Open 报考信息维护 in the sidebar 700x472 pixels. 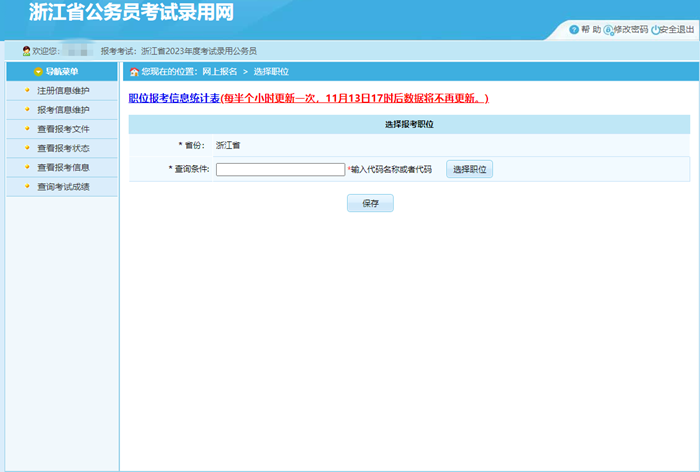coord(63,110)
